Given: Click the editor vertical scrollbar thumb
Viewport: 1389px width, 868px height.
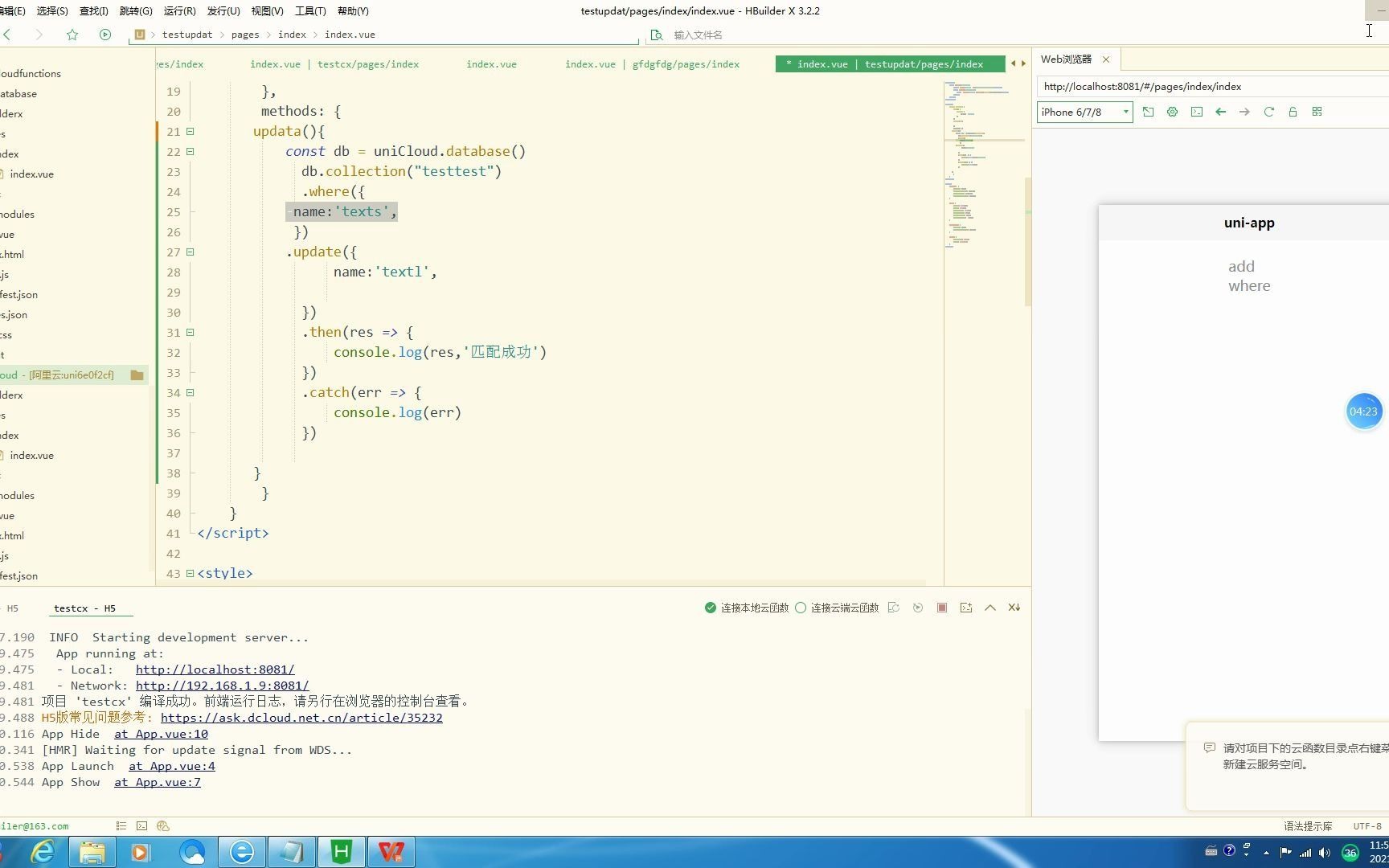Looking at the screenshot, I should coord(1027,241).
